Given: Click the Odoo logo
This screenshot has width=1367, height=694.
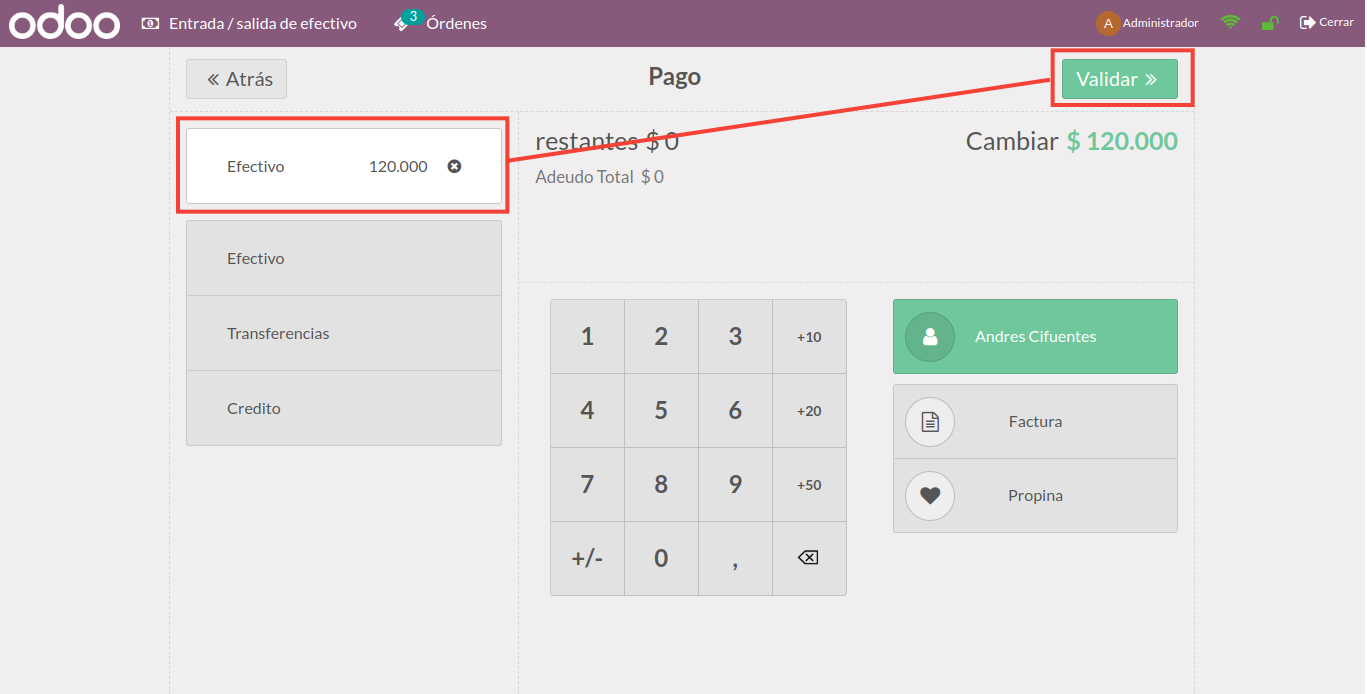Looking at the screenshot, I should [x=64, y=23].
